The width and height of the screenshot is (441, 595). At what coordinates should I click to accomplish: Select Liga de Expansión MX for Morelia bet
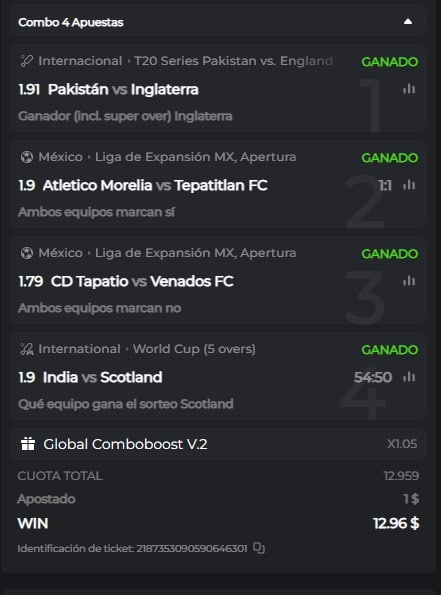(195, 157)
